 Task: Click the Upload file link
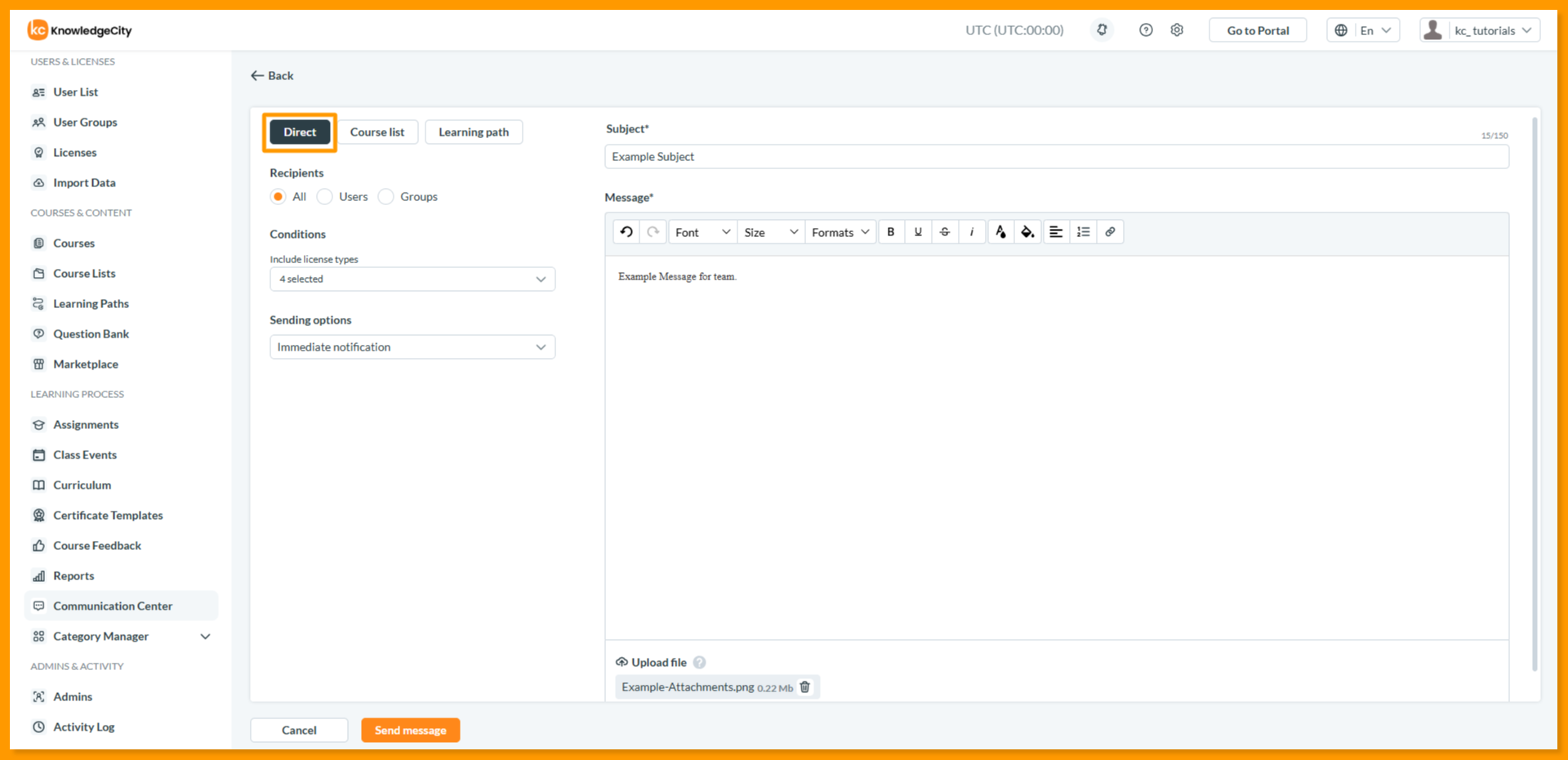point(651,663)
